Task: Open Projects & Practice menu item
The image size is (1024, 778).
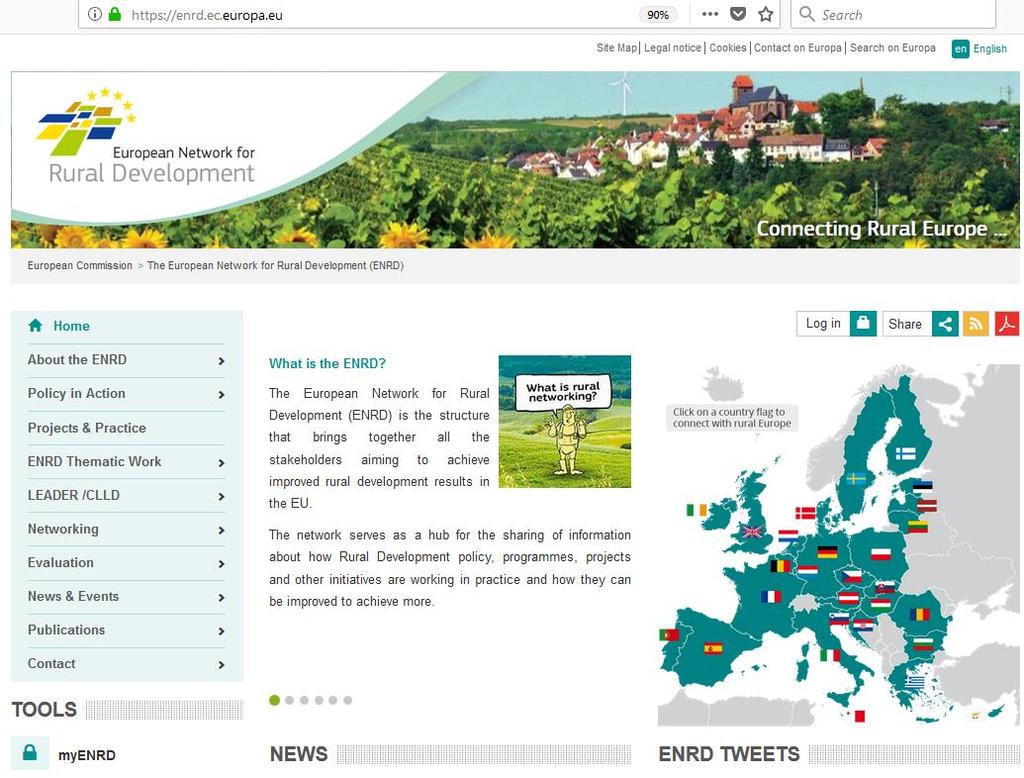Action: point(87,428)
